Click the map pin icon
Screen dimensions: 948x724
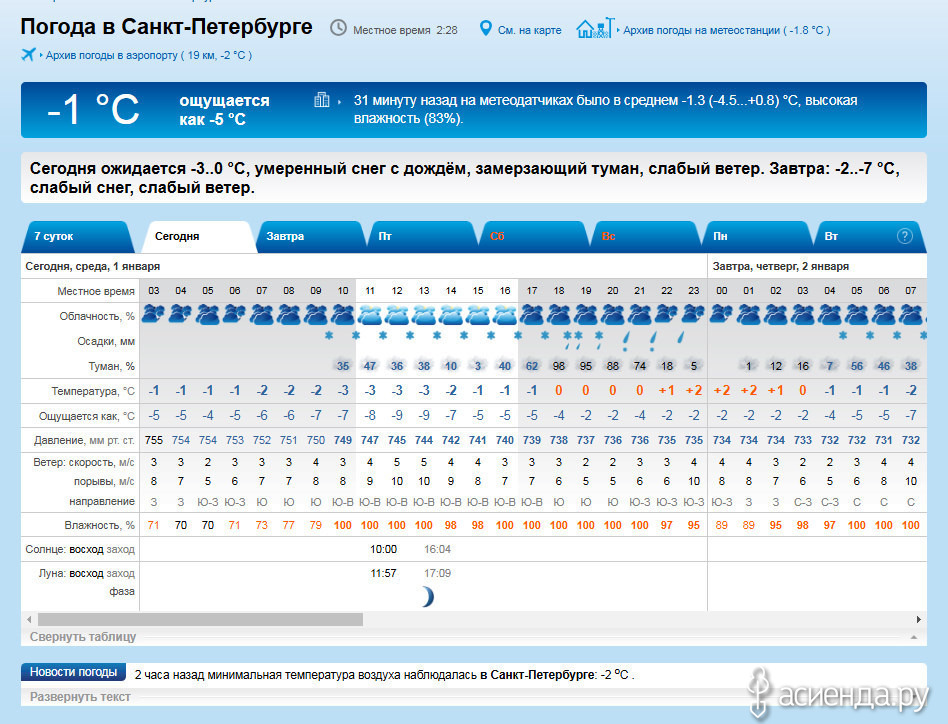point(485,28)
